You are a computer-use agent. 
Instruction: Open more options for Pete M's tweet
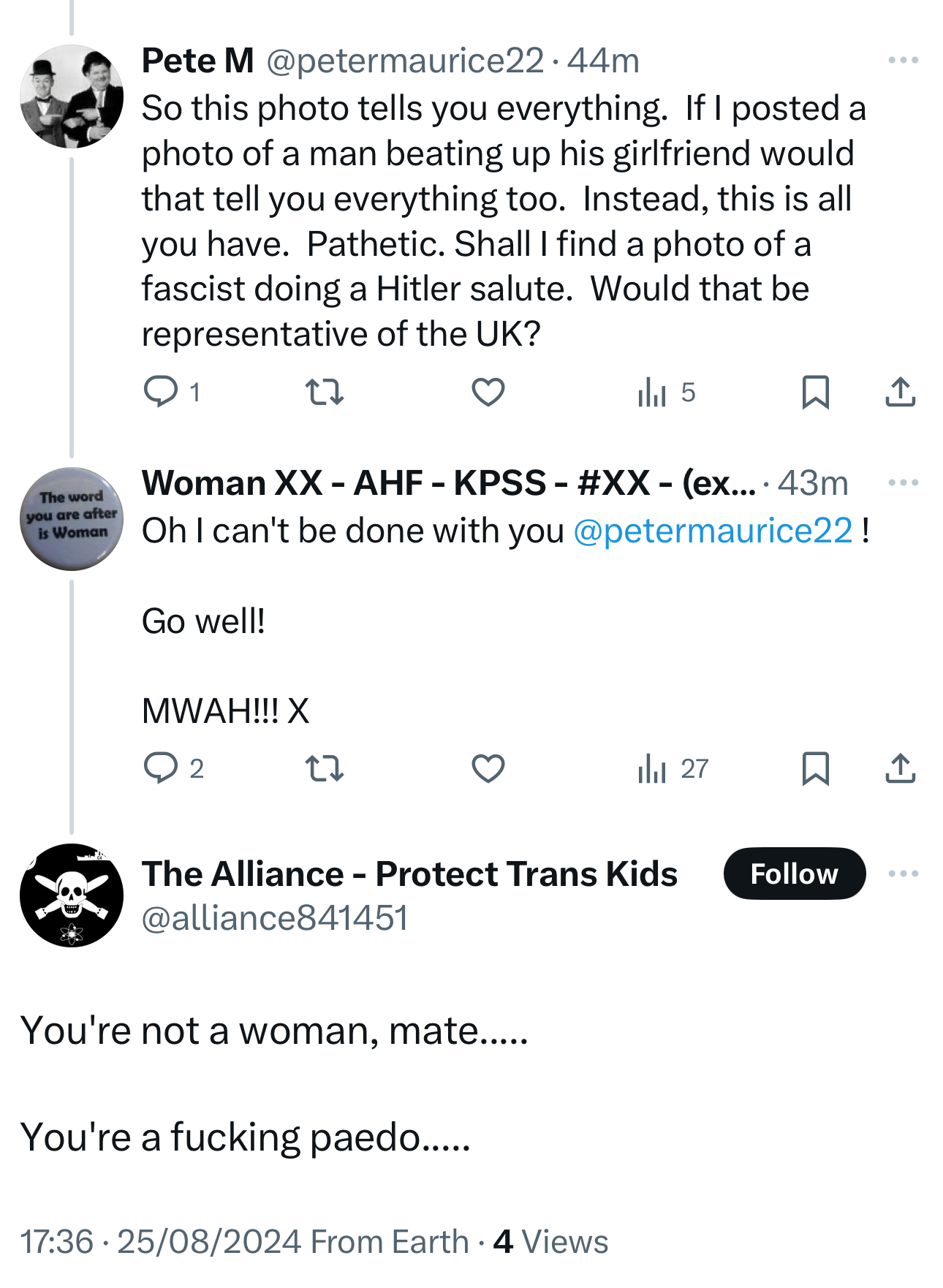(903, 60)
